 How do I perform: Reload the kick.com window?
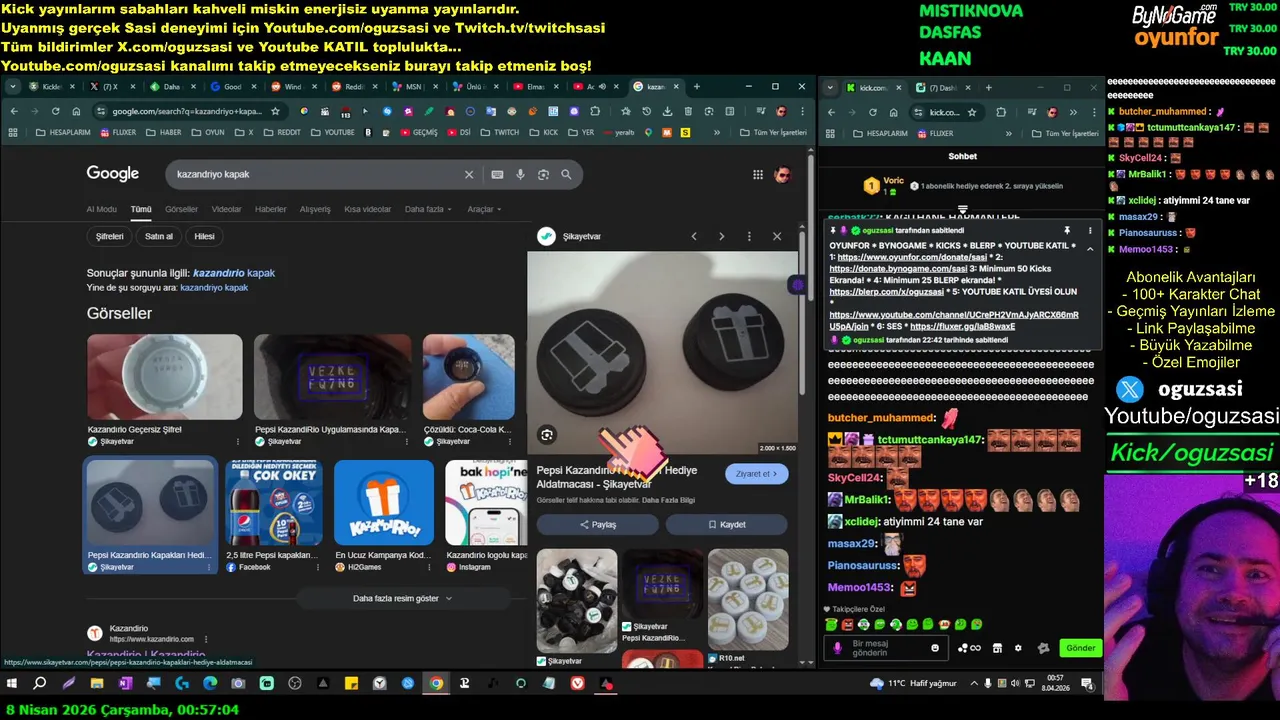[x=873, y=112]
